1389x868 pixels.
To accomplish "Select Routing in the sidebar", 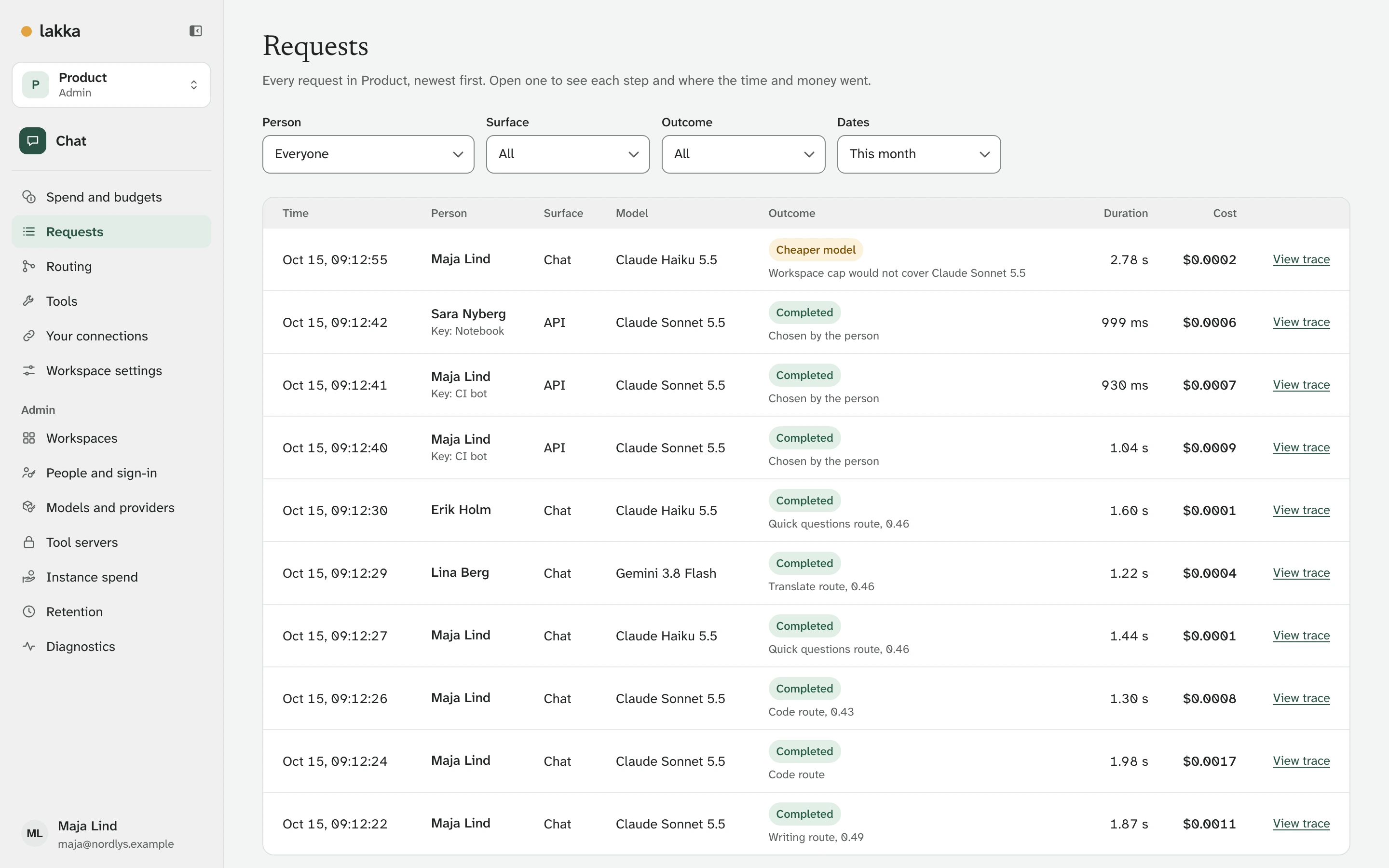I will coord(111,266).
